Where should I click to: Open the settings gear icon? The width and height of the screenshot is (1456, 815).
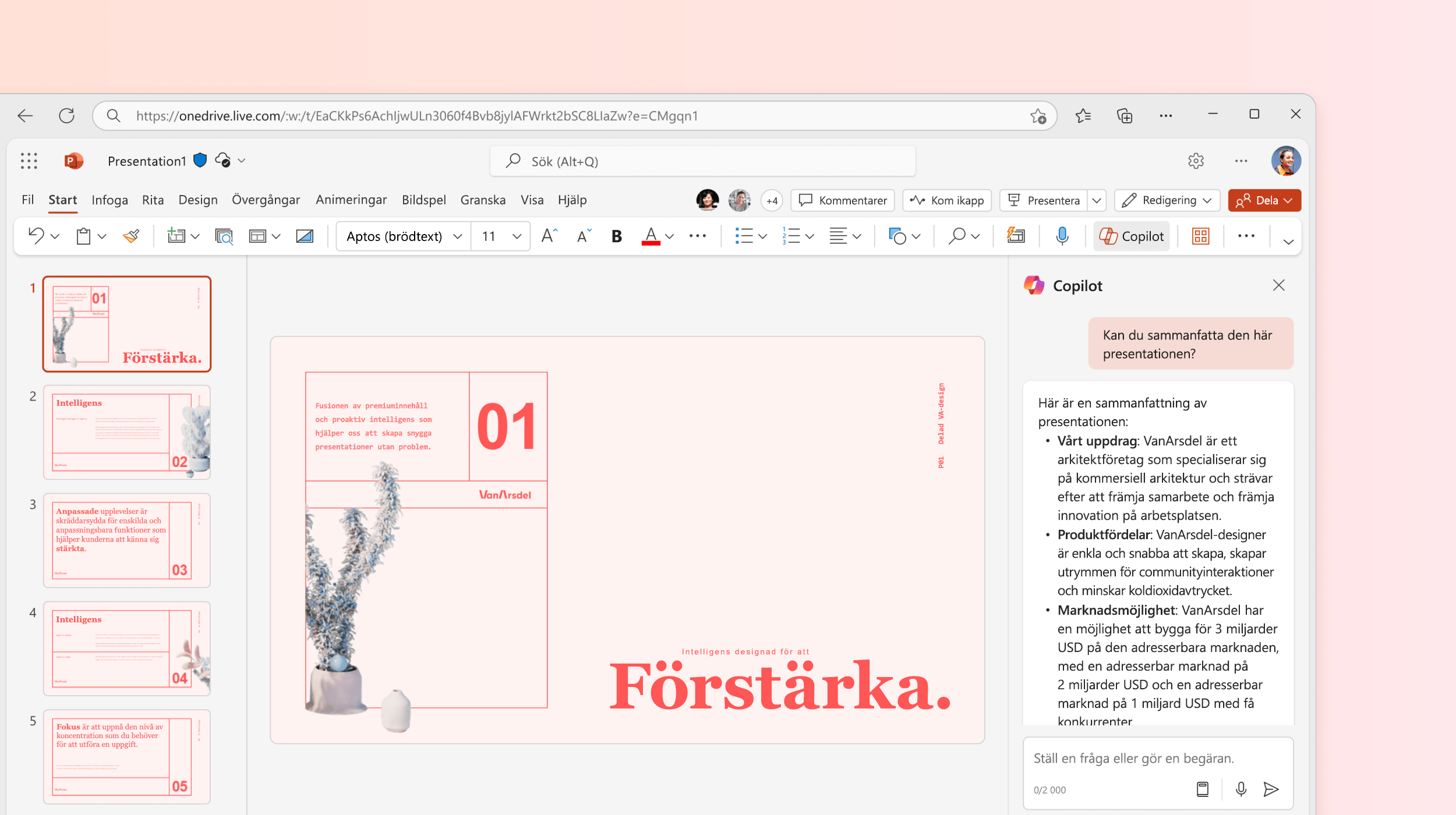(1196, 161)
